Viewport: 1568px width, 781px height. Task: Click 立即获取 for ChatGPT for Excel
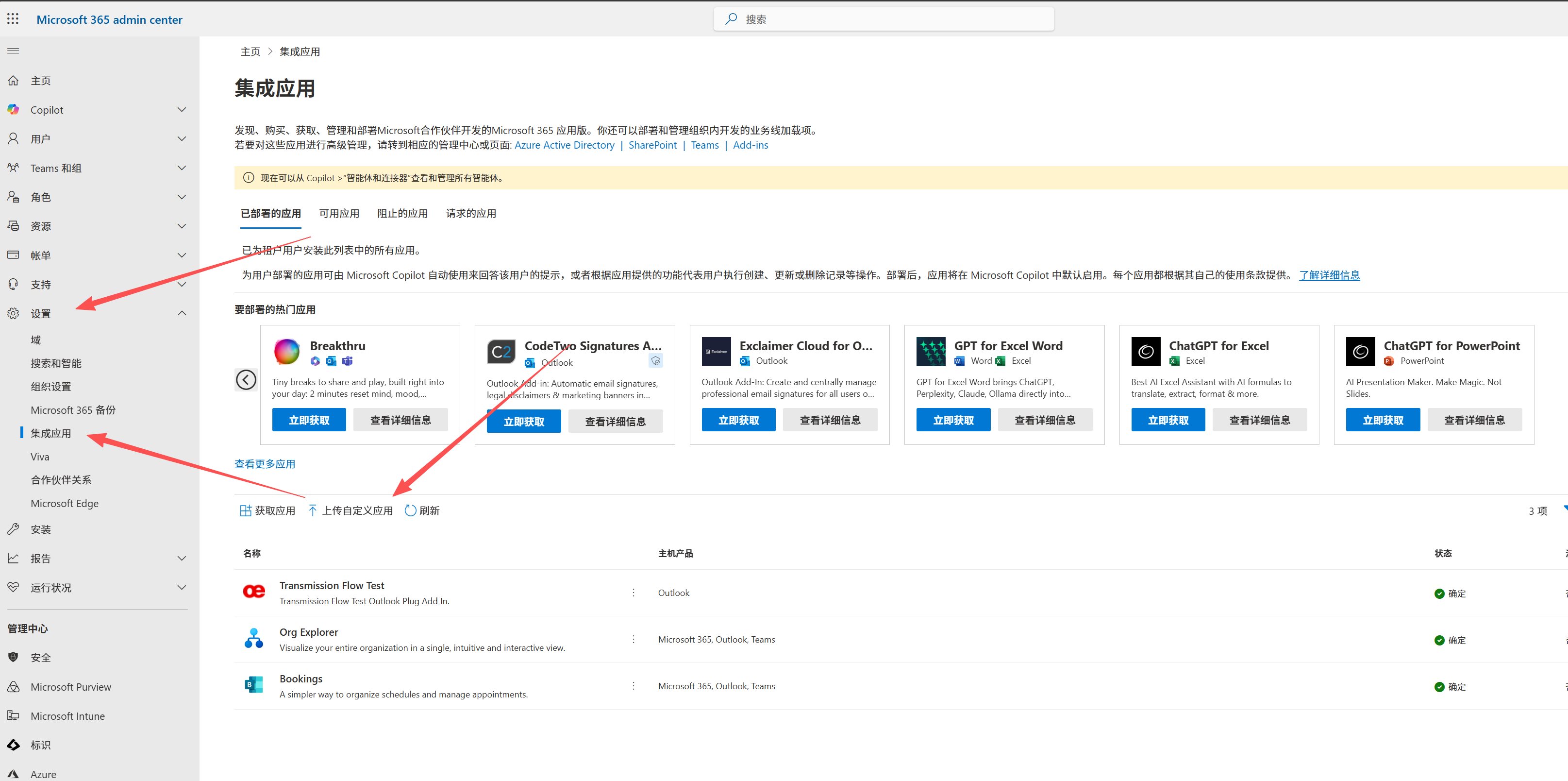pos(1168,420)
